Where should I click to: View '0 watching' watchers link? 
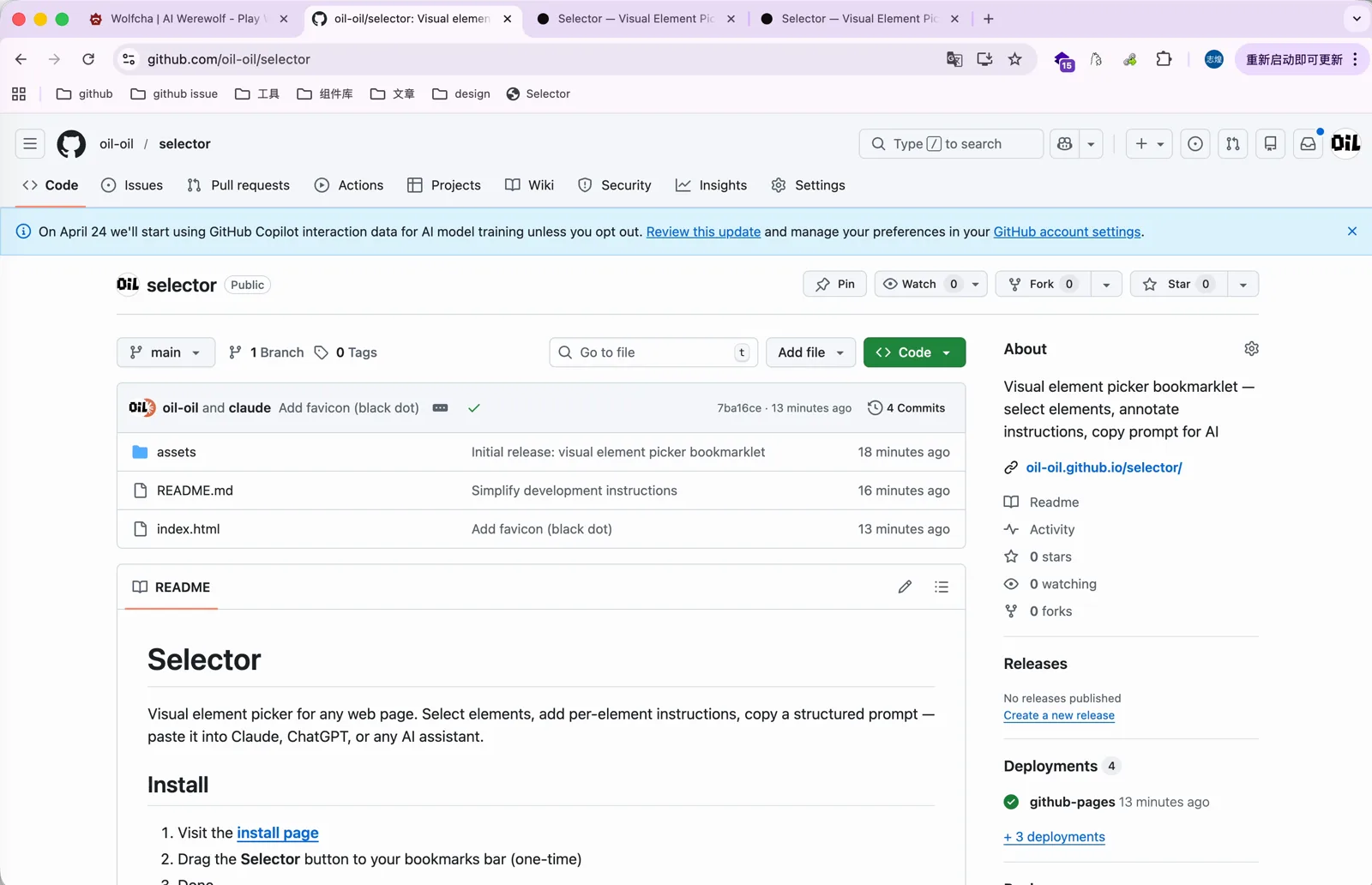point(1062,585)
